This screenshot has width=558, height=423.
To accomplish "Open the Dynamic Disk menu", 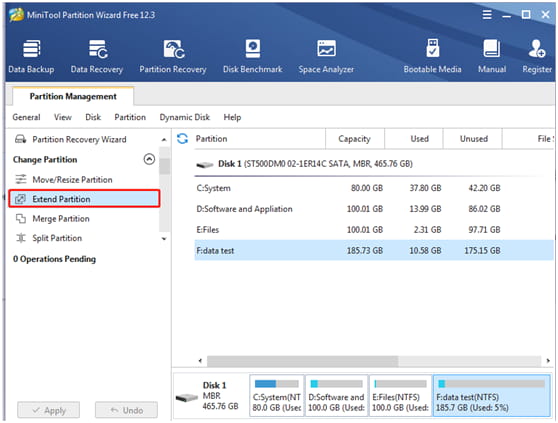I will coord(184,117).
